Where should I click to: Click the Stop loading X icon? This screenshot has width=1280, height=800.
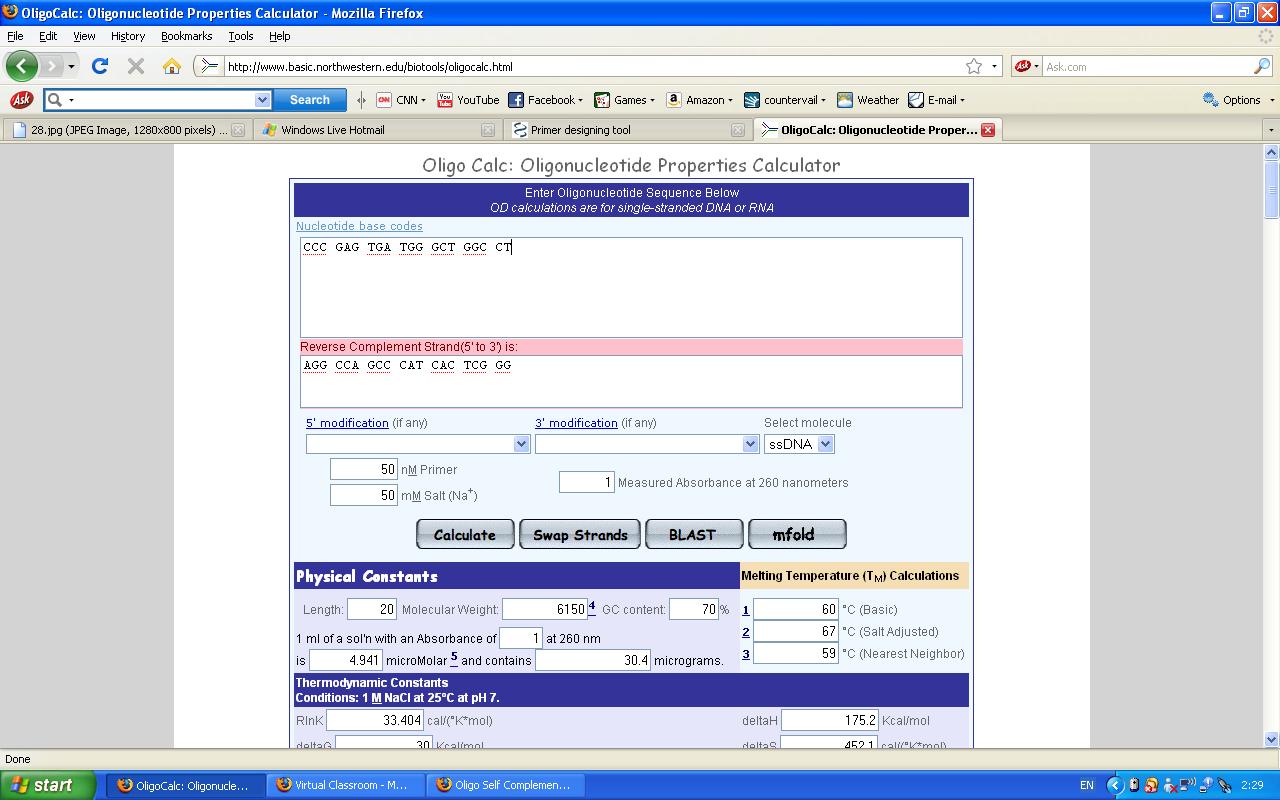136,66
